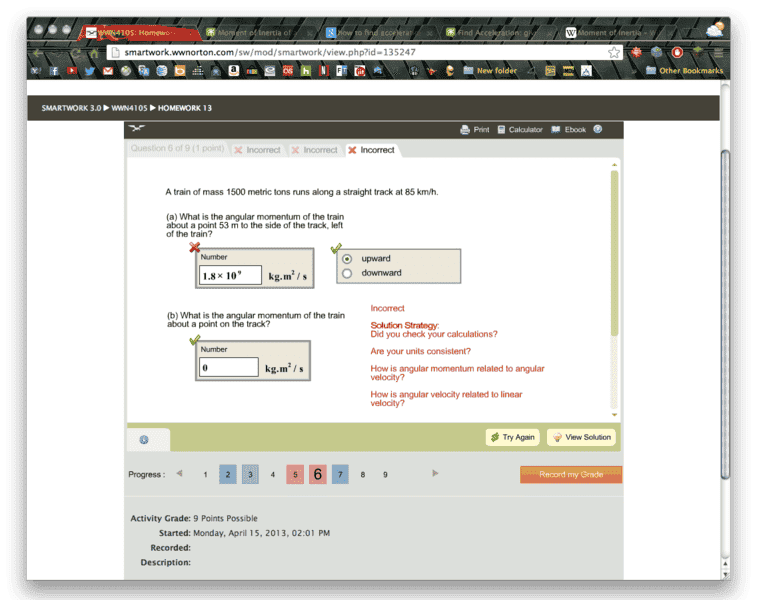Click the View Solution button
The image size is (757, 600).
click(x=581, y=438)
